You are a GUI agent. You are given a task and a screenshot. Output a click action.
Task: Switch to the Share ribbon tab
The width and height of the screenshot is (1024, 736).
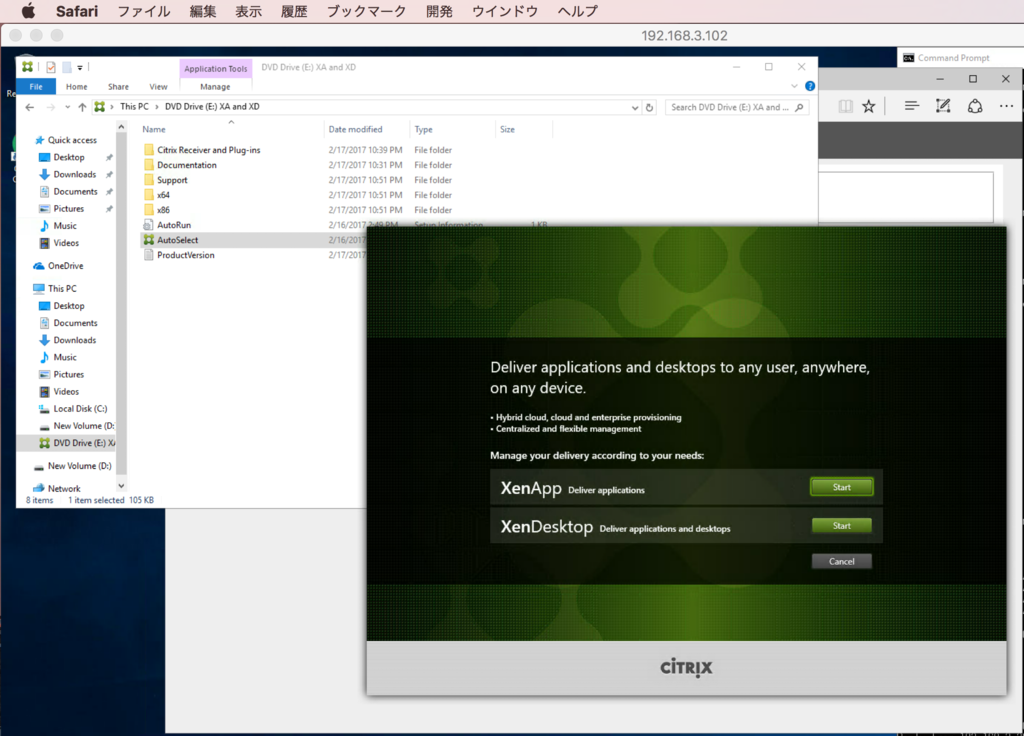pos(118,86)
